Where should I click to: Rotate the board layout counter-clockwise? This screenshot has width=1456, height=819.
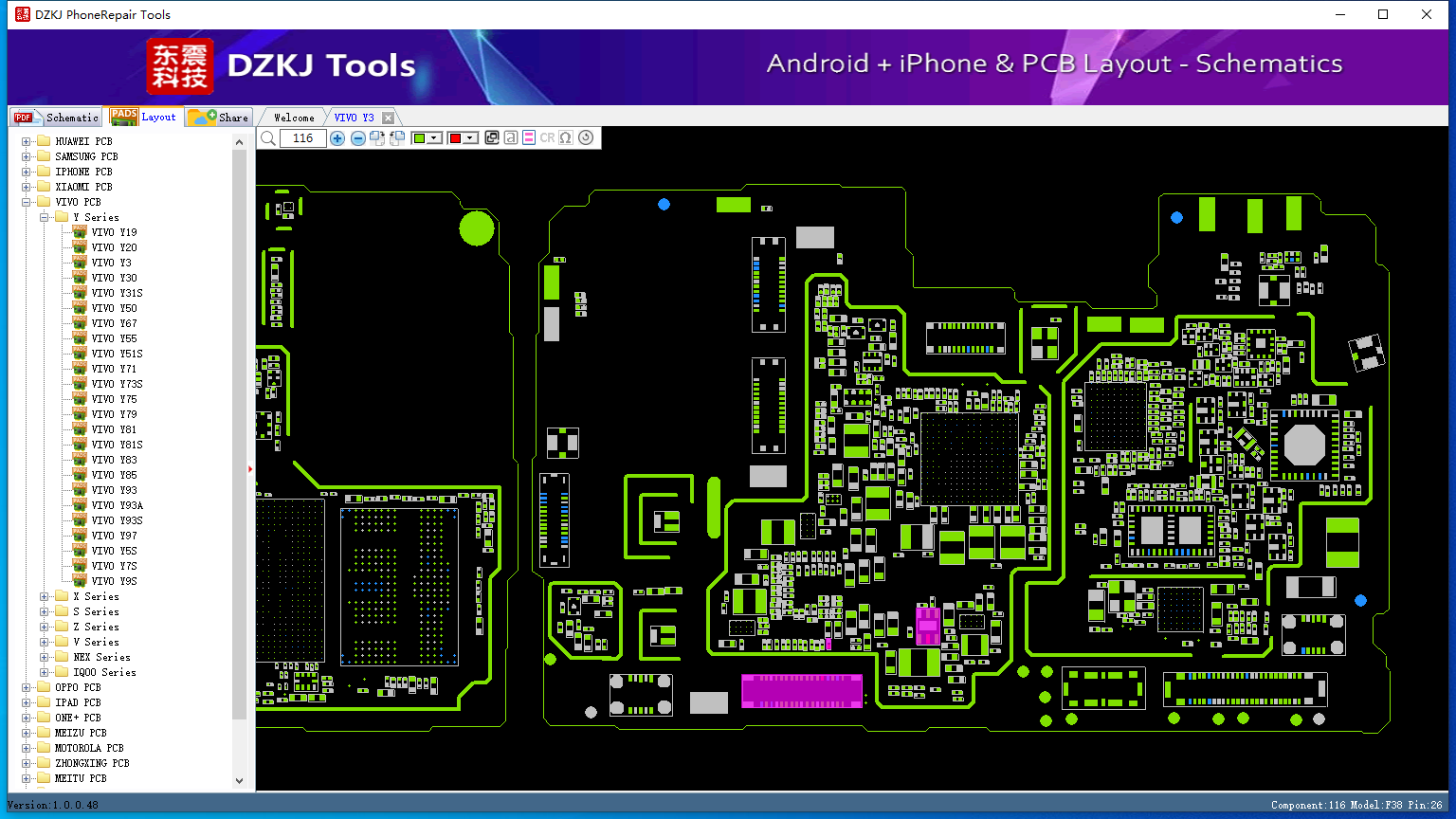click(x=397, y=138)
